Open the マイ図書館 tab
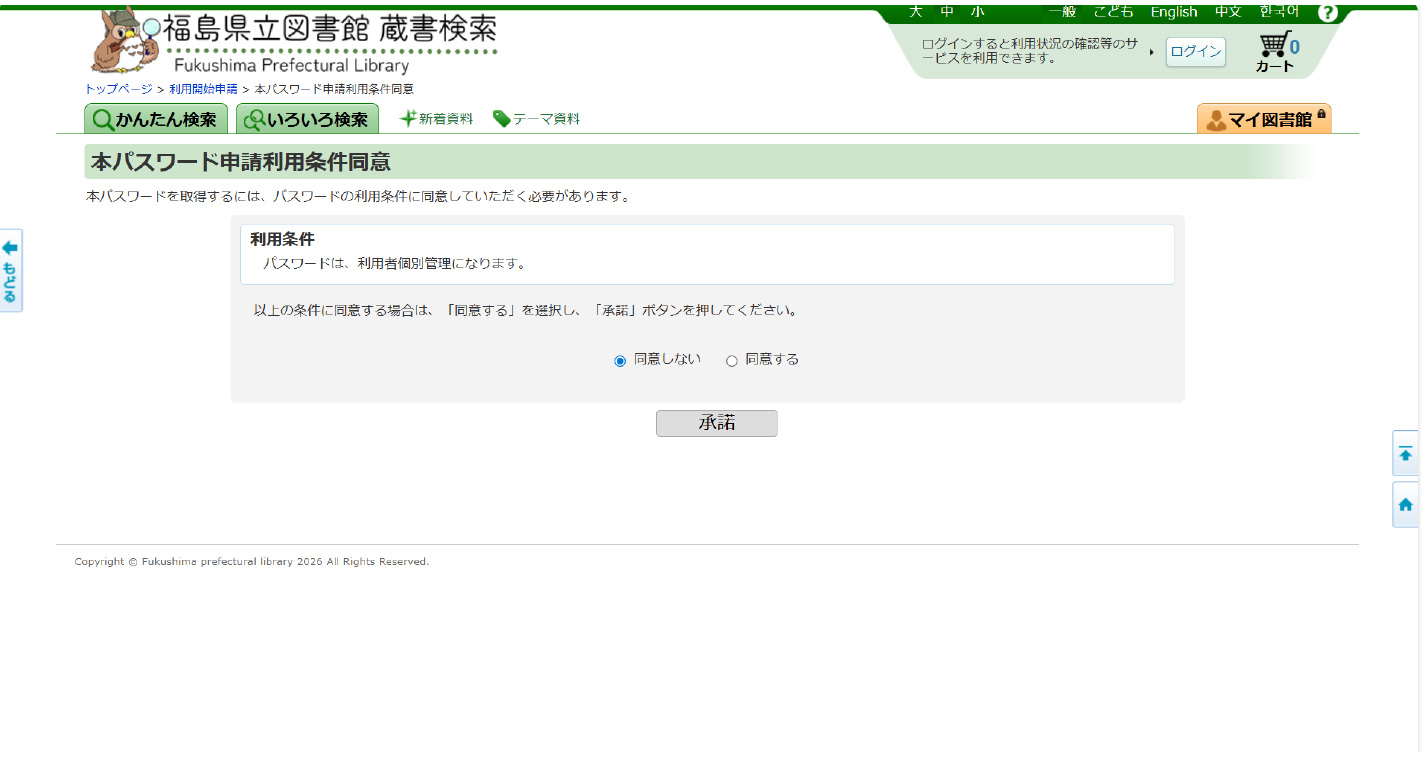 tap(1264, 119)
